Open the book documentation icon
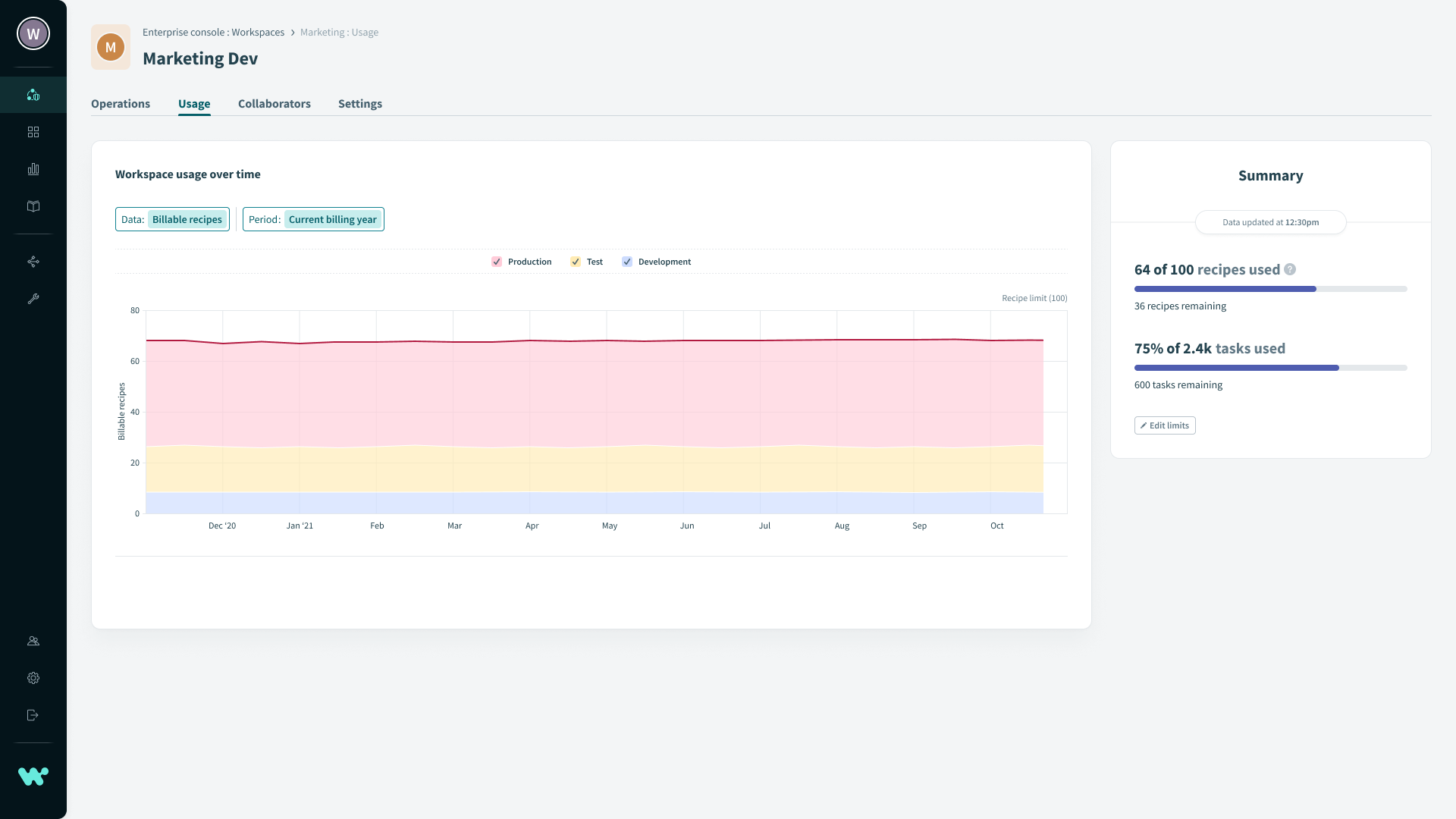Image resolution: width=1456 pixels, height=819 pixels. 33,206
